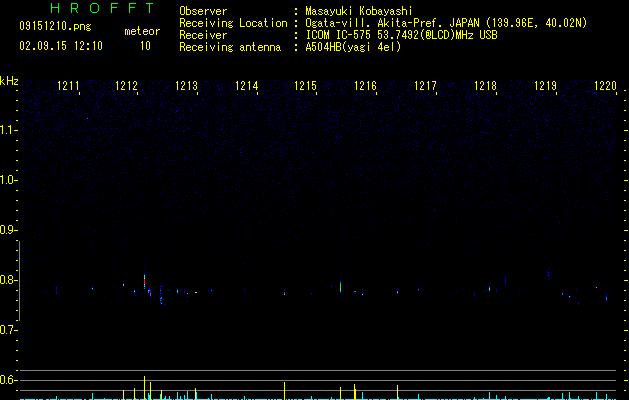Click the 1.0 kHz frequency label
This screenshot has height=400, width=629.
(8, 180)
